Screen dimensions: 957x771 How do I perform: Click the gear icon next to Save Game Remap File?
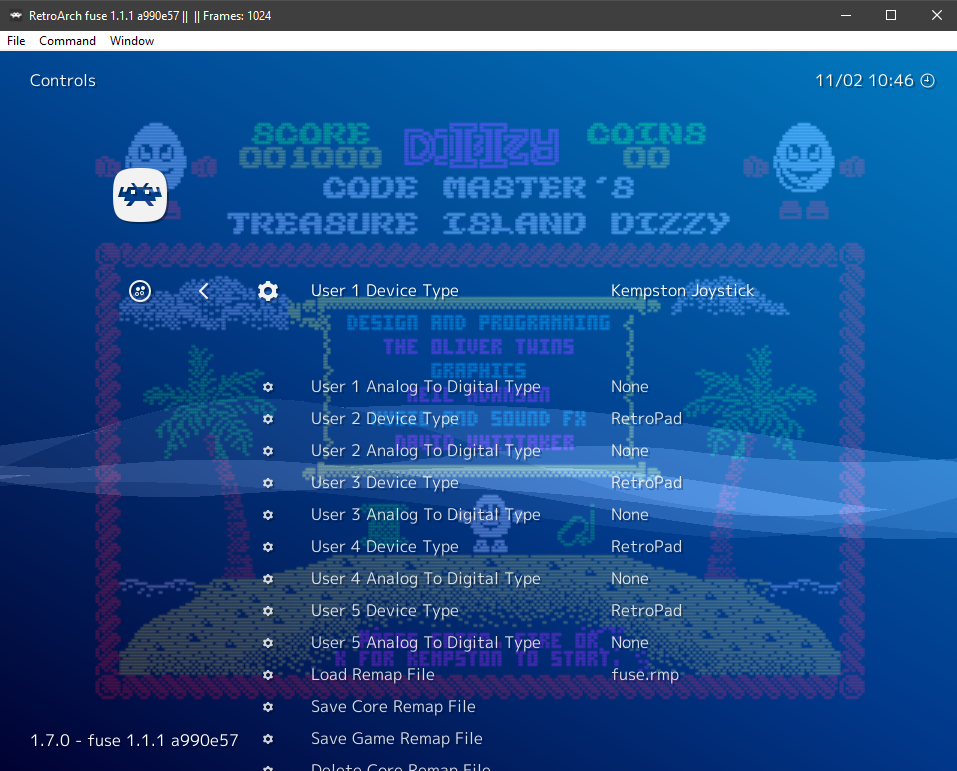pos(268,739)
